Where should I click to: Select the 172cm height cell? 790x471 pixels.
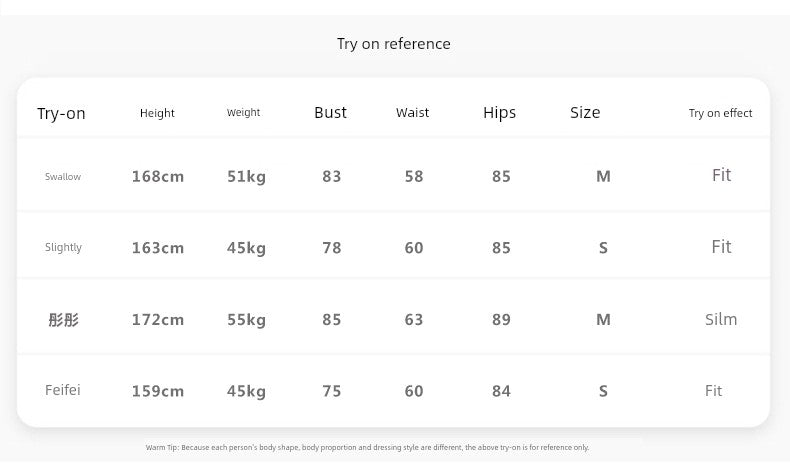click(x=158, y=320)
